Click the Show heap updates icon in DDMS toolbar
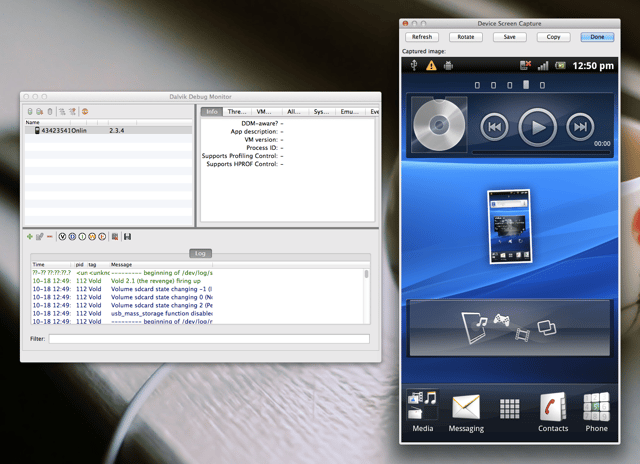This screenshot has width=640, height=464. click(x=30, y=111)
